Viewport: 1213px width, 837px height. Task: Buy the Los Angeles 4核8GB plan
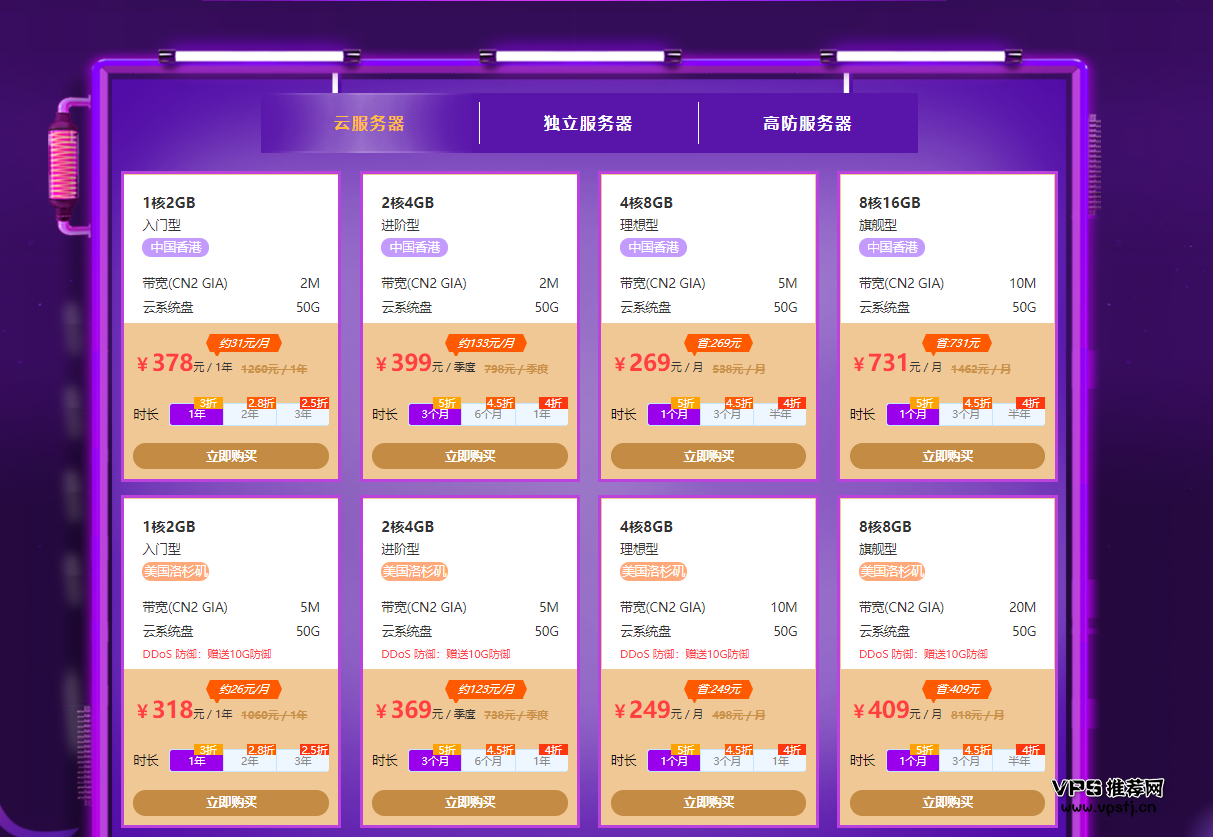click(708, 802)
